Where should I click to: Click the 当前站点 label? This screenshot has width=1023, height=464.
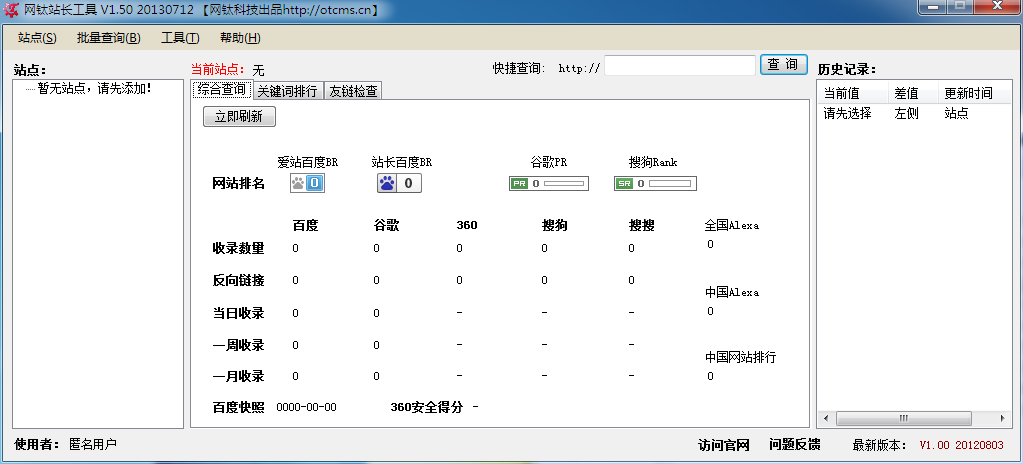[218, 69]
